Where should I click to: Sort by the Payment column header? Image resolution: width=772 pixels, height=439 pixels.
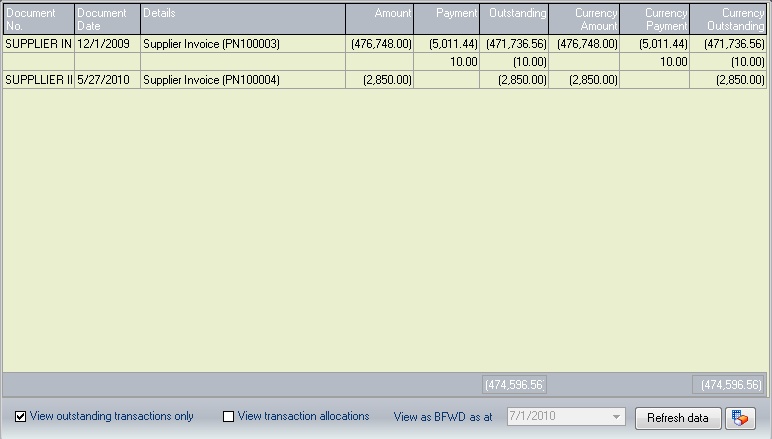(447, 19)
